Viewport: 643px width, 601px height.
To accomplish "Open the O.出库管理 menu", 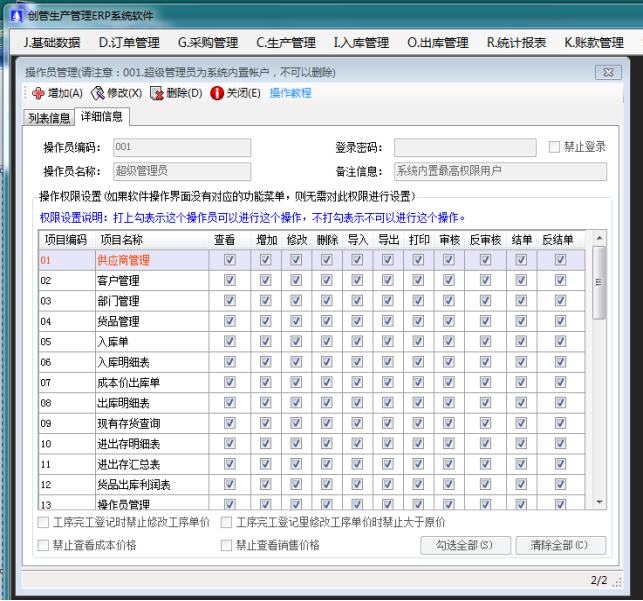I will tap(438, 42).
